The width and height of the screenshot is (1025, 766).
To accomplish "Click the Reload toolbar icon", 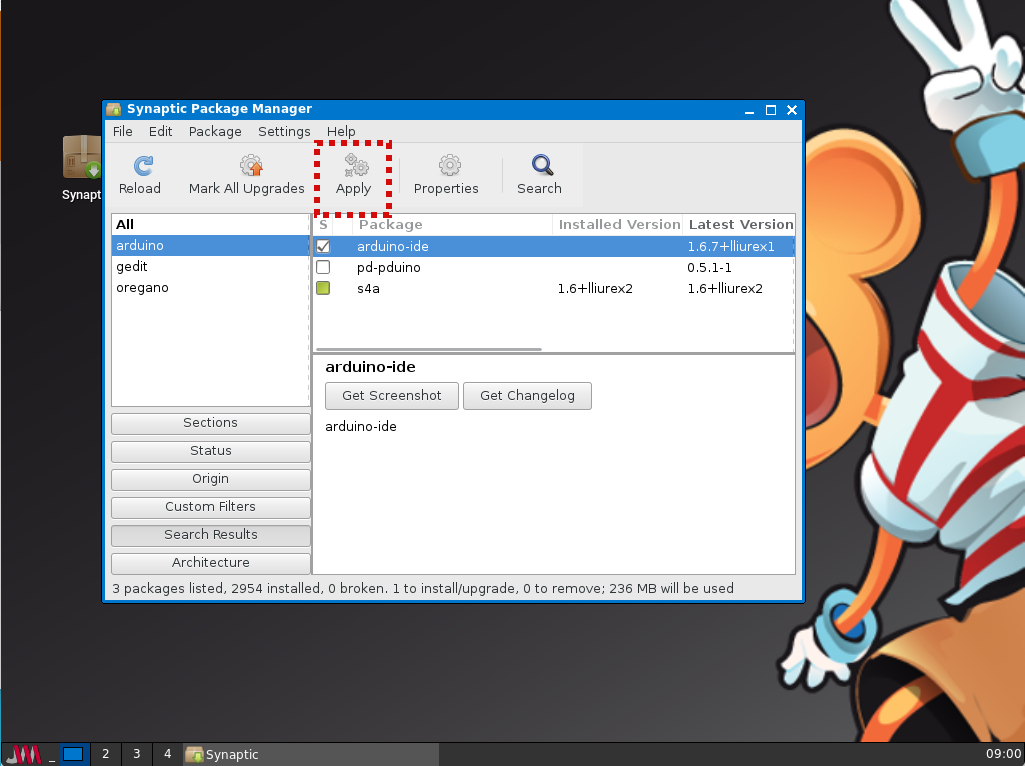I will (x=140, y=166).
